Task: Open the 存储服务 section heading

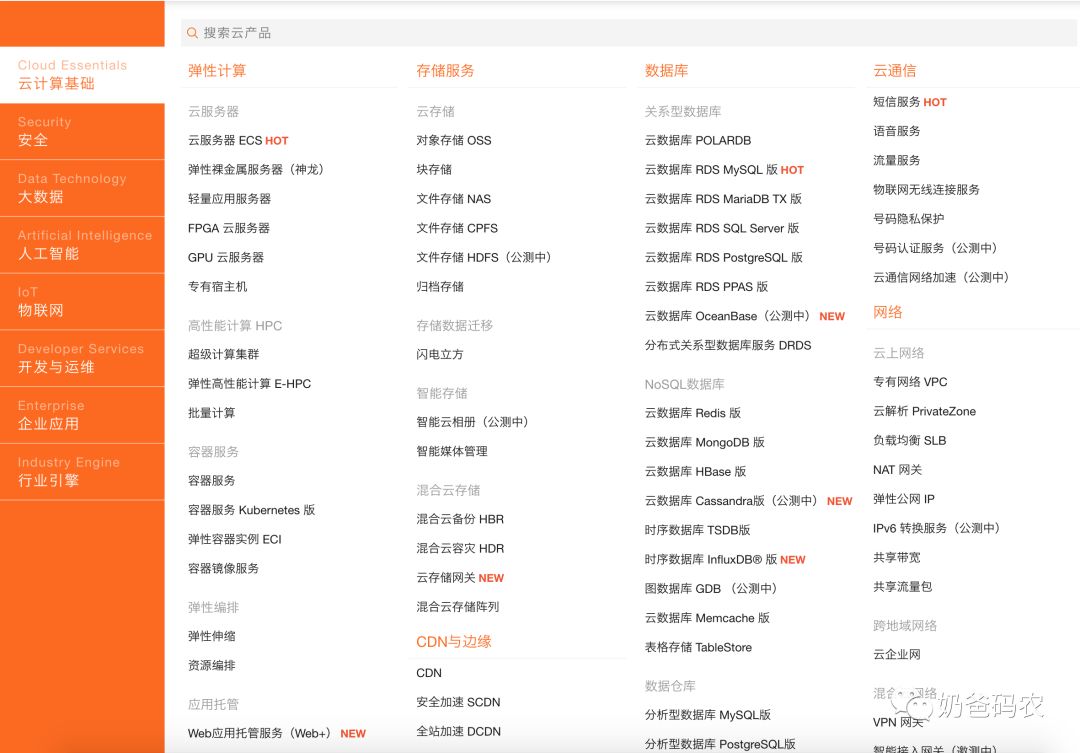Action: [x=445, y=71]
